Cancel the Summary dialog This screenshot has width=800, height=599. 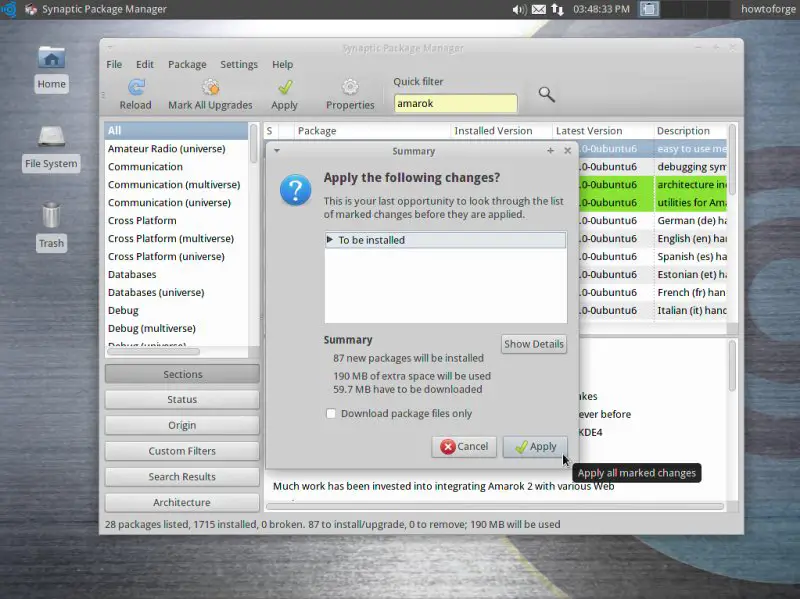pyautogui.click(x=464, y=447)
